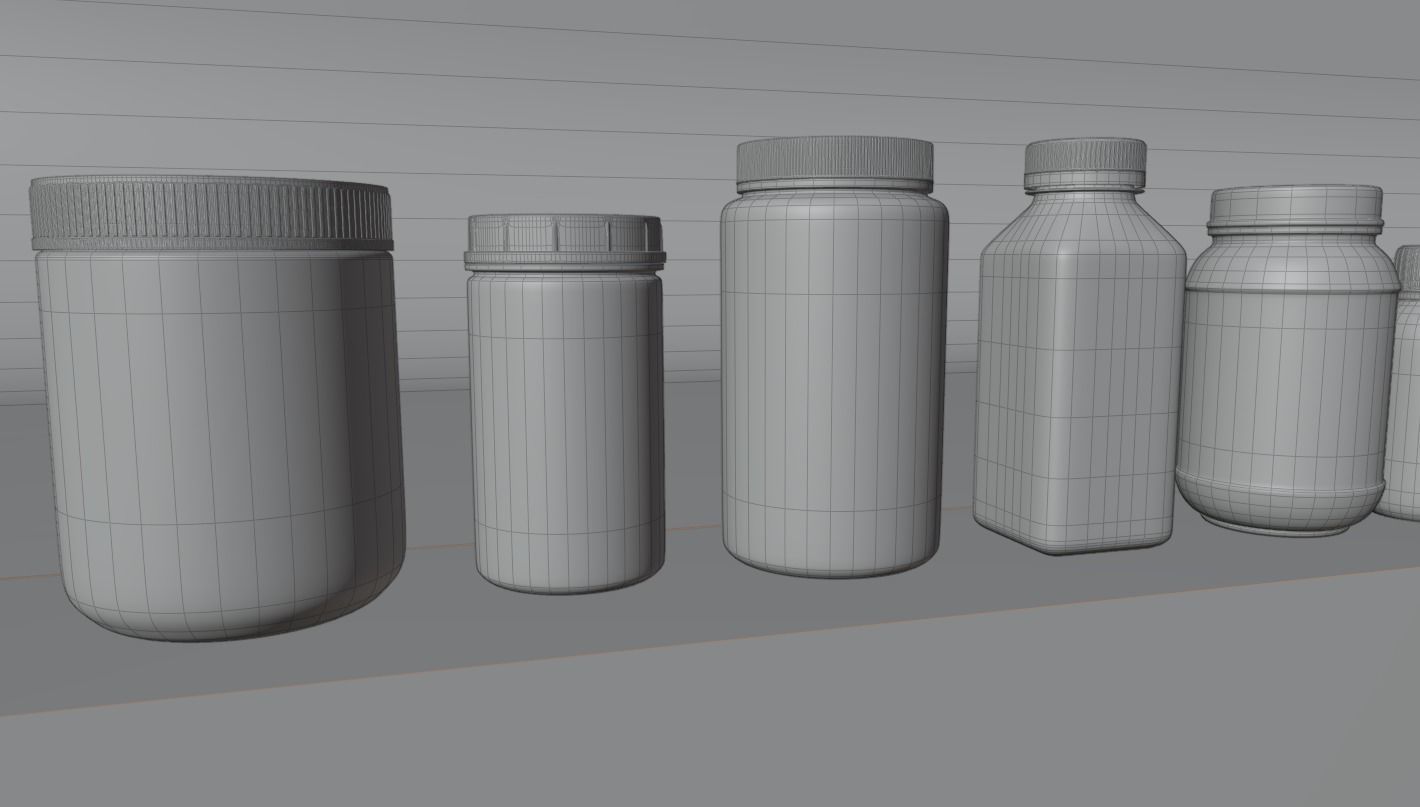Select the rounded jar body with the smooth lid

[1287, 385]
